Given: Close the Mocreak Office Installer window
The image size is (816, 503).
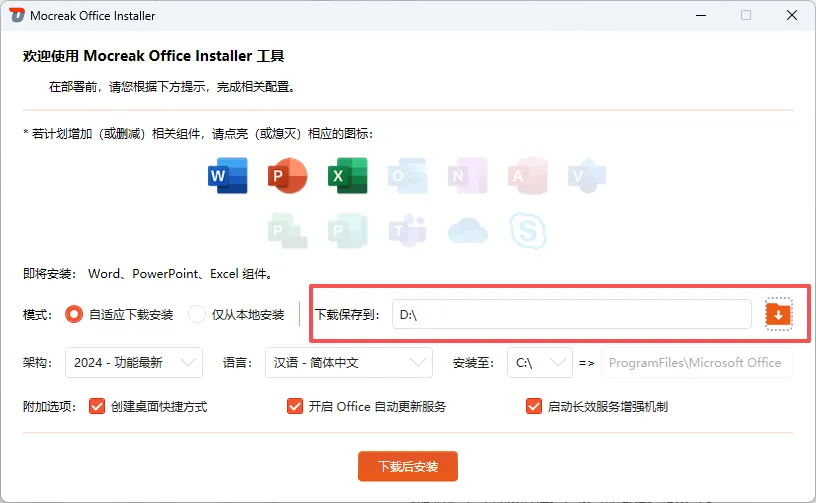Looking at the screenshot, I should coord(792,15).
